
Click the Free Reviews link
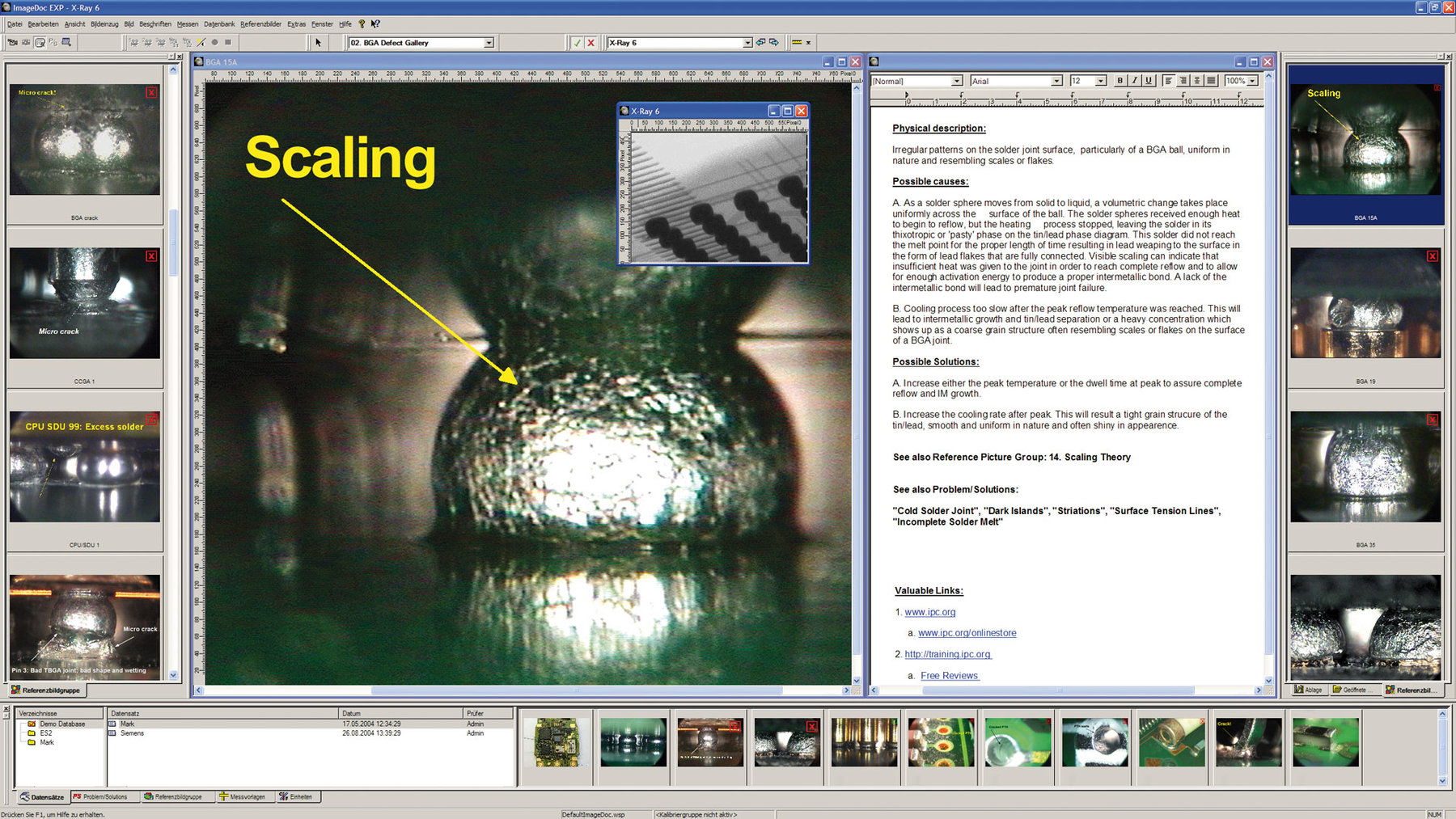coord(949,676)
